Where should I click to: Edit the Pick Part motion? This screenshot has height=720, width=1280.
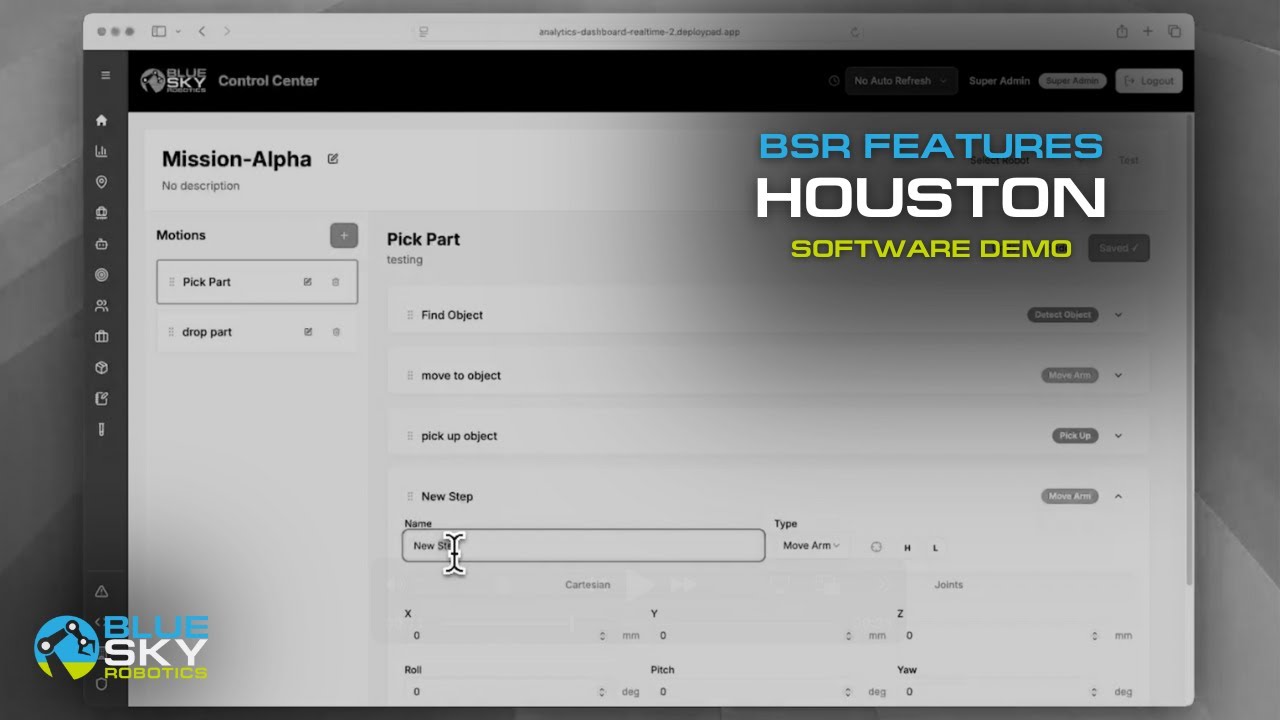308,282
